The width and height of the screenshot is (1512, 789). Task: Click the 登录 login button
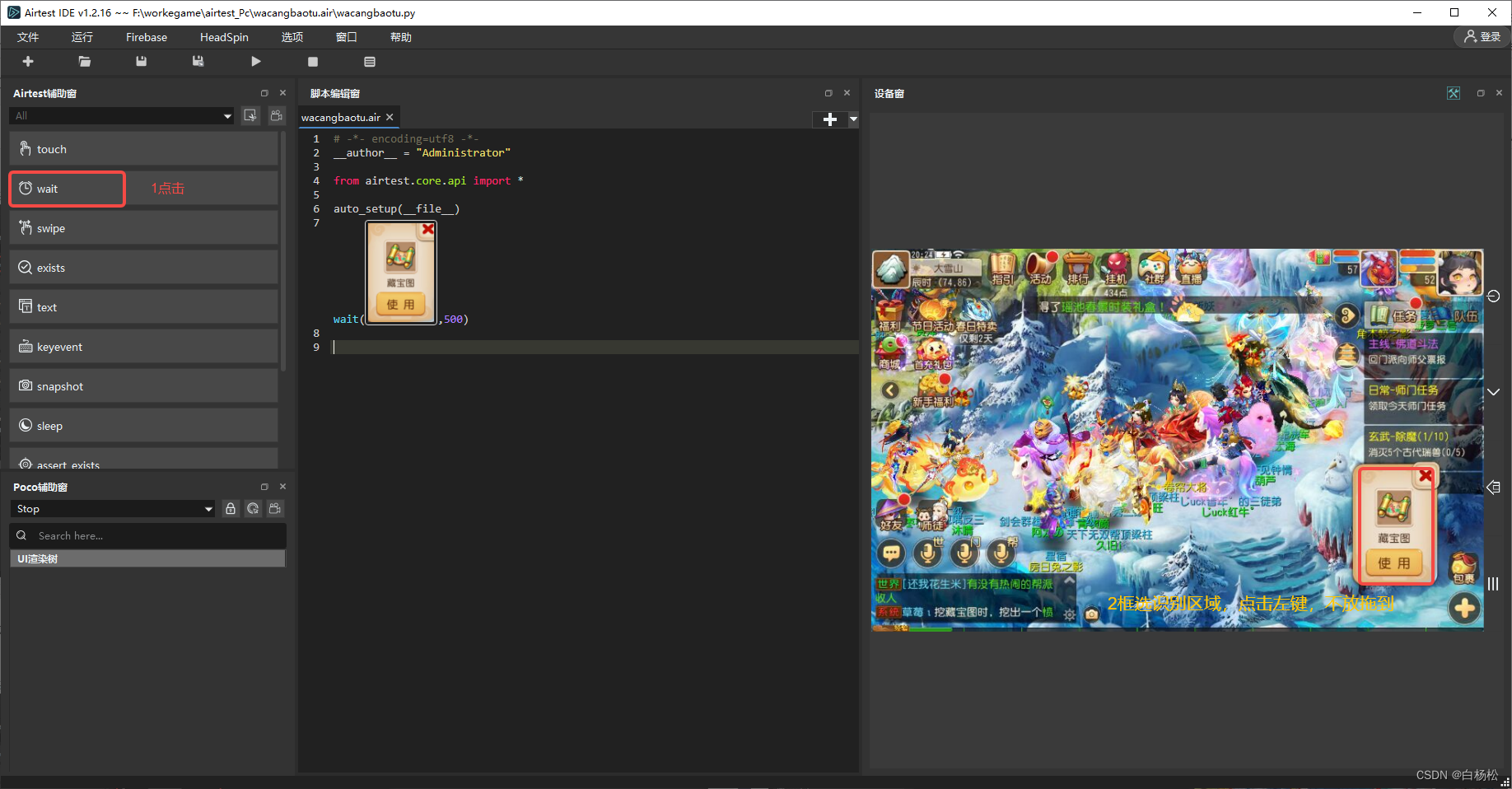tap(1482, 37)
